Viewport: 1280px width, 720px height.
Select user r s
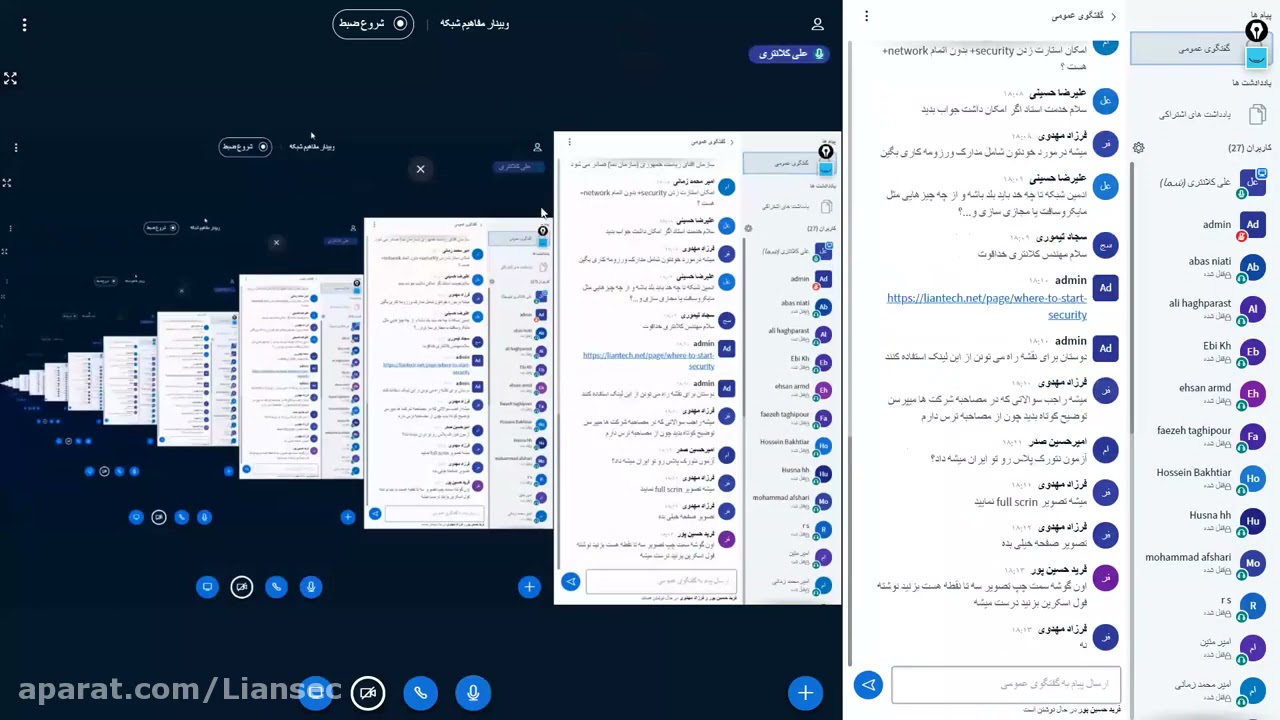point(1201,605)
